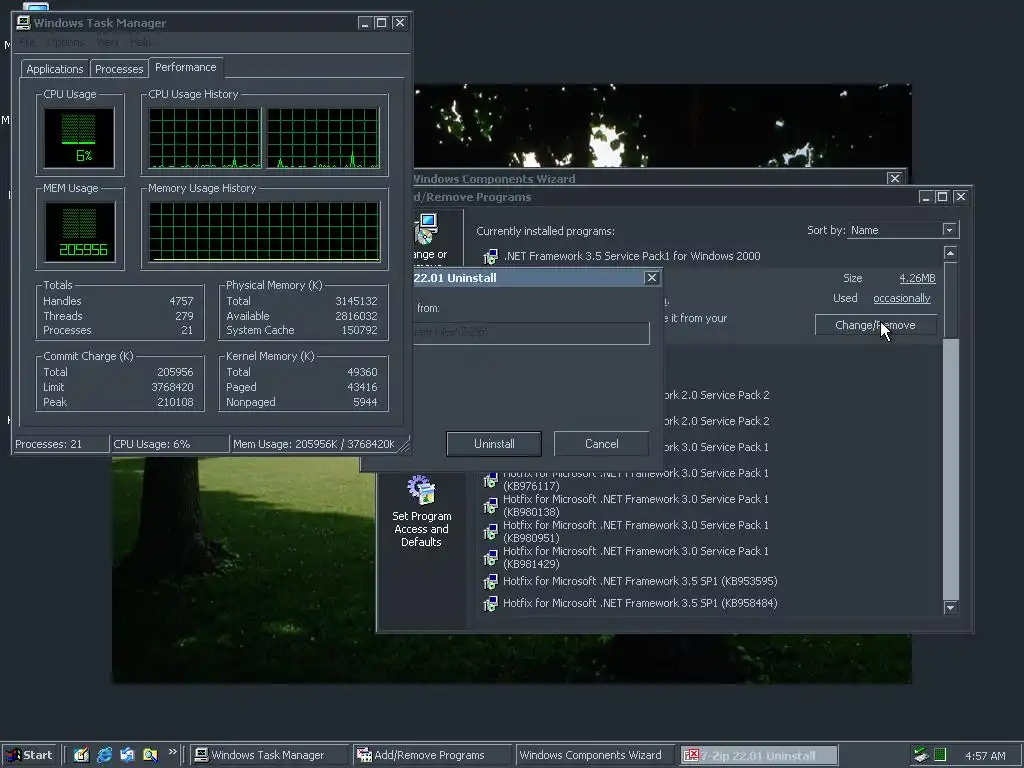
Task: Click the 4.26MB size link
Action: pyautogui.click(x=917, y=278)
